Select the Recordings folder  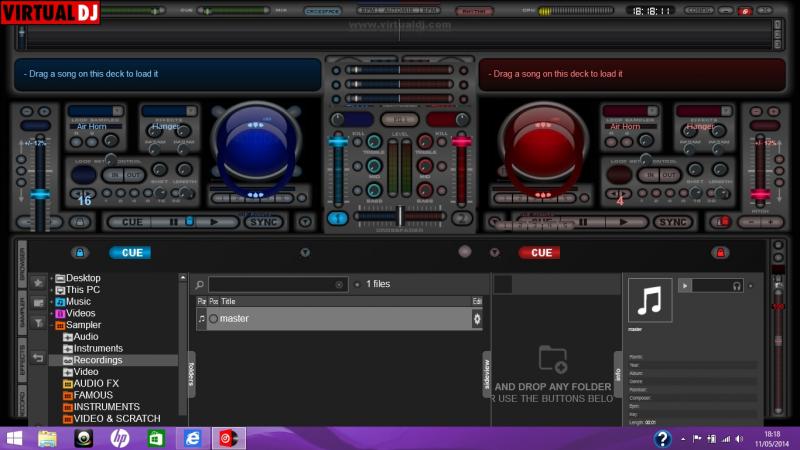[97, 360]
